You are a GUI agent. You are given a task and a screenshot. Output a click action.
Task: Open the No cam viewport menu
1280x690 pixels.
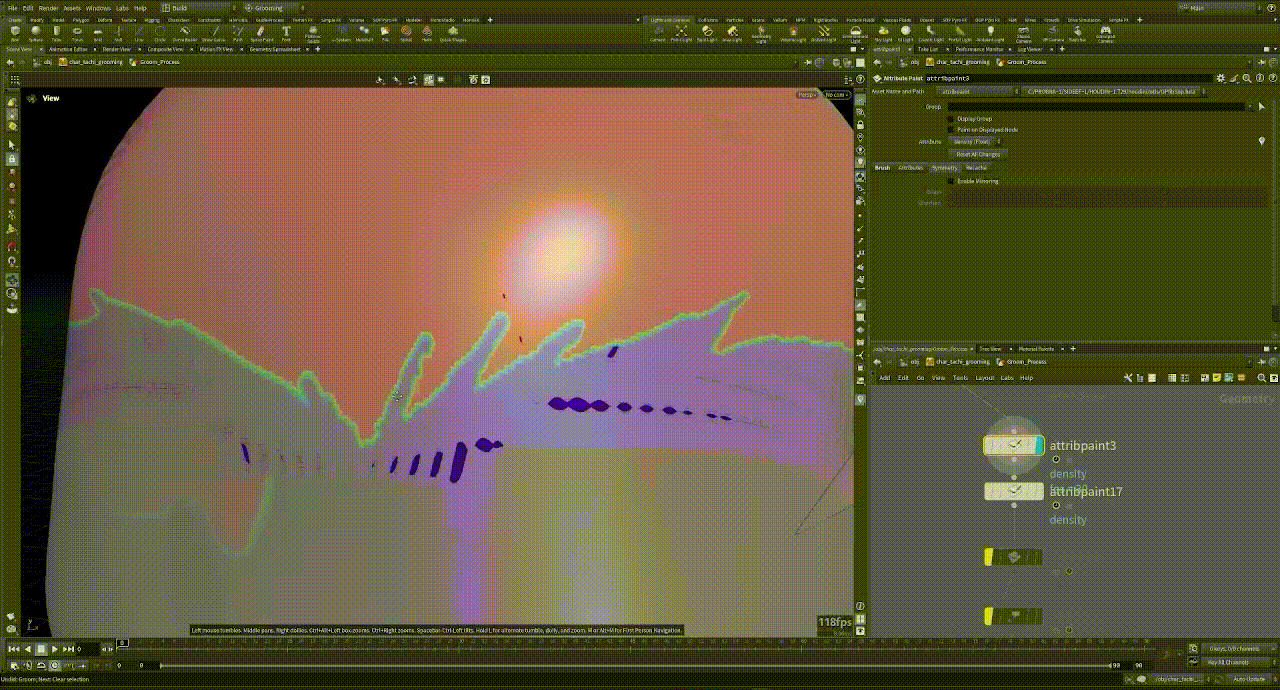tap(836, 95)
